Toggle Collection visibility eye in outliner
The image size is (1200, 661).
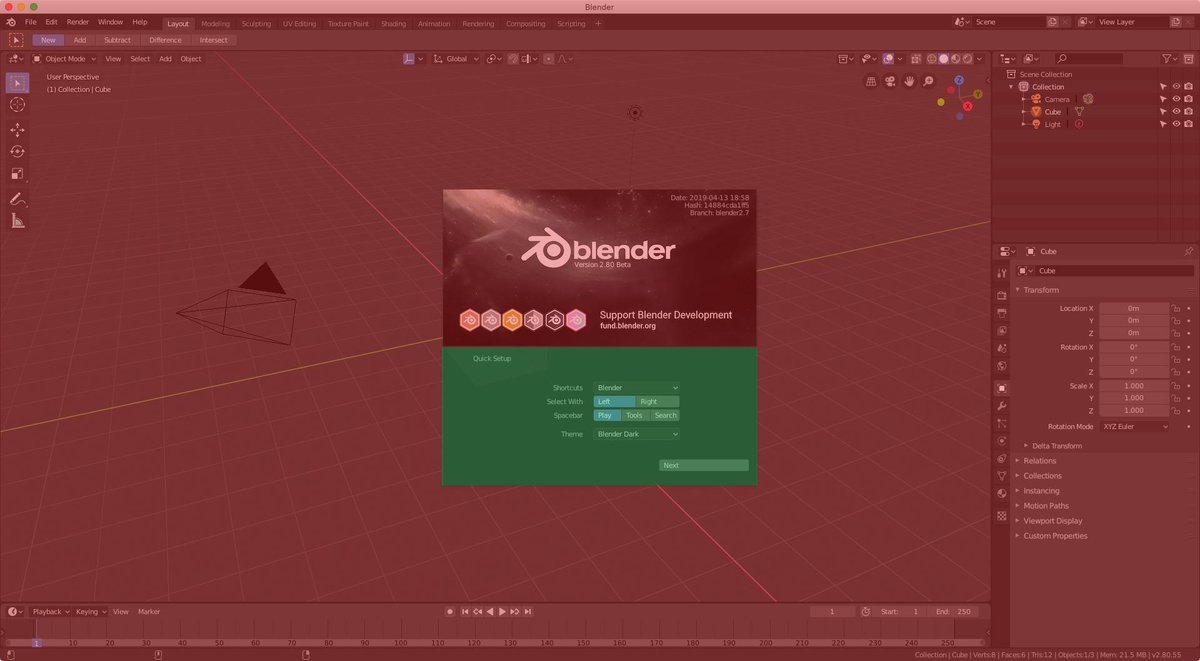(1176, 87)
